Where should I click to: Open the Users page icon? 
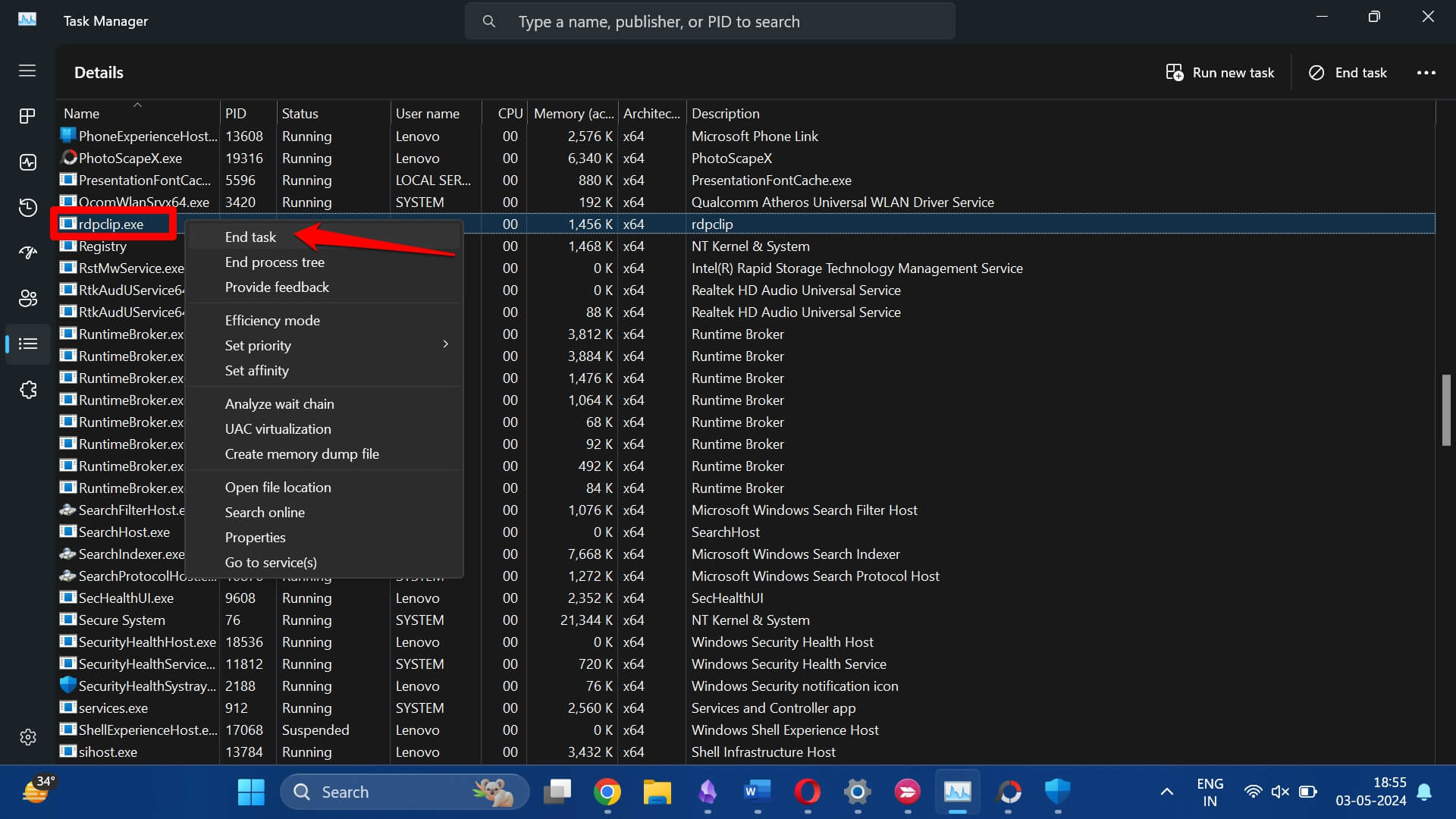(27, 299)
